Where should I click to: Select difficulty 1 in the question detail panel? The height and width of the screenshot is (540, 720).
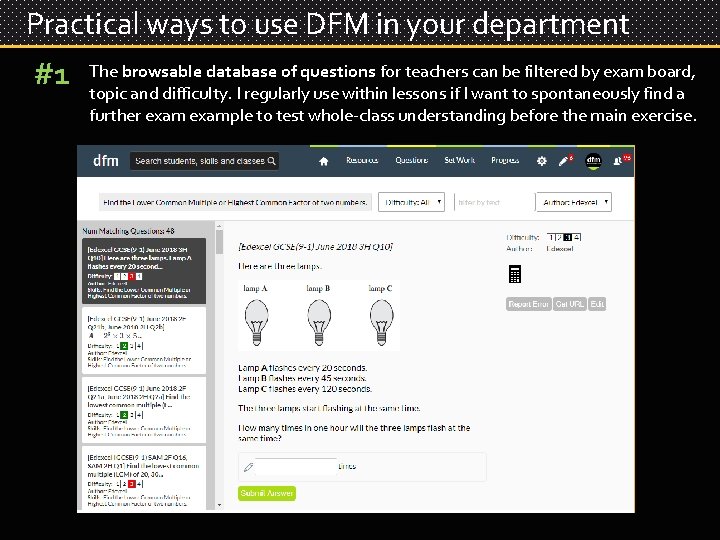click(x=551, y=237)
